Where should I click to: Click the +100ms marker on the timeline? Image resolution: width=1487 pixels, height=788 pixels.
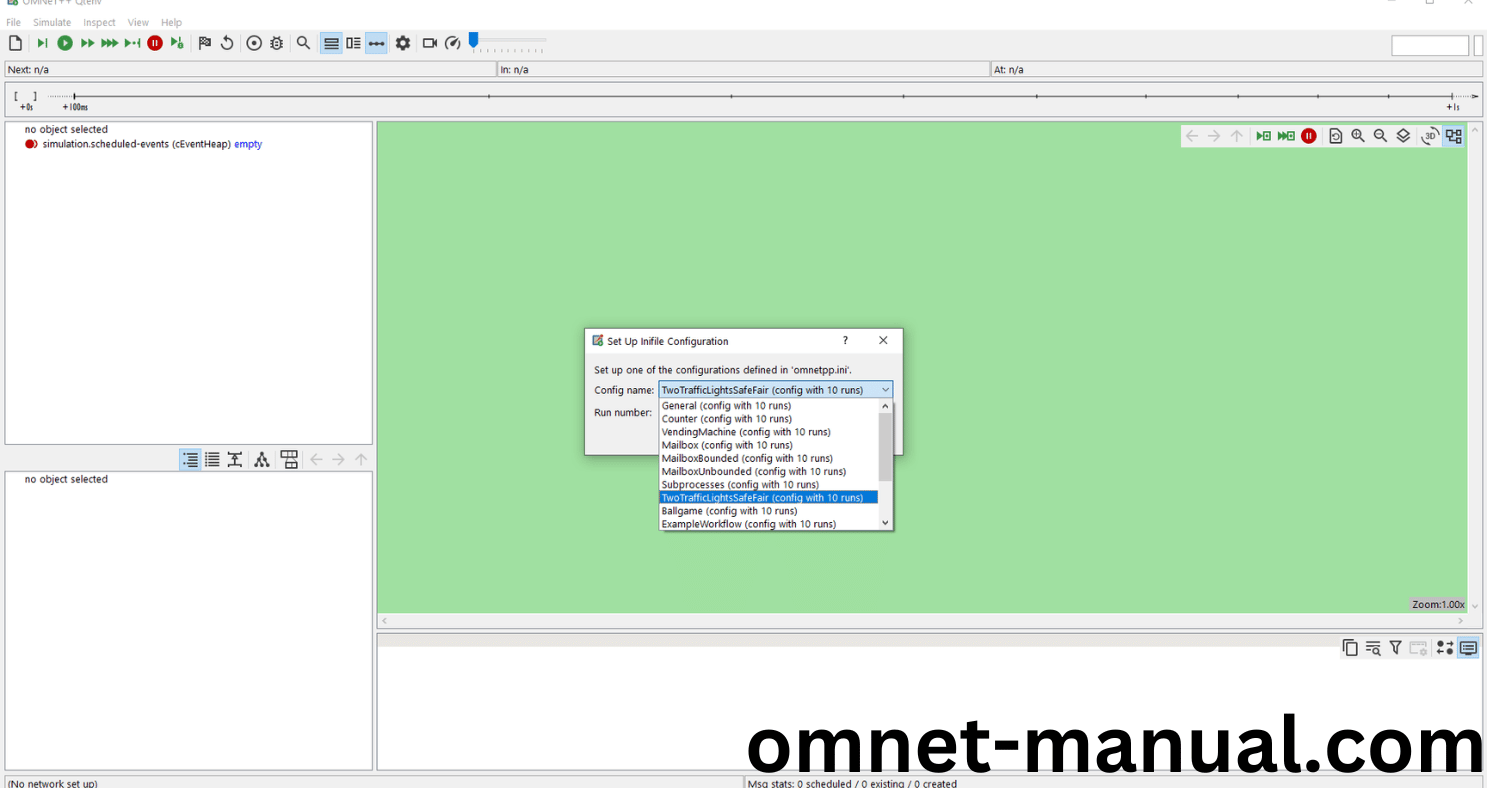tap(75, 106)
